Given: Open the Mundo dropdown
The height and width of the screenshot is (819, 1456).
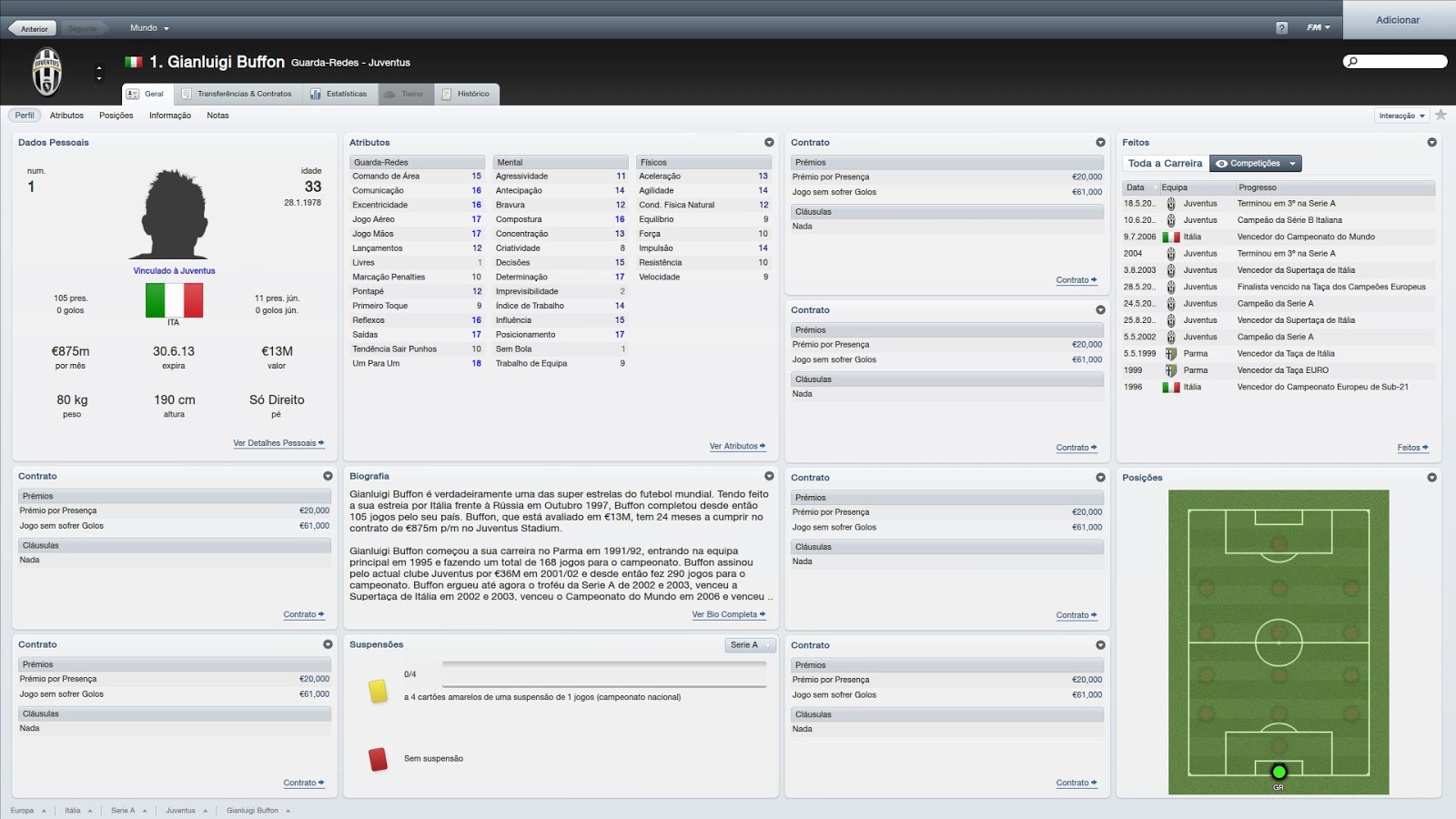Looking at the screenshot, I should point(148,27).
